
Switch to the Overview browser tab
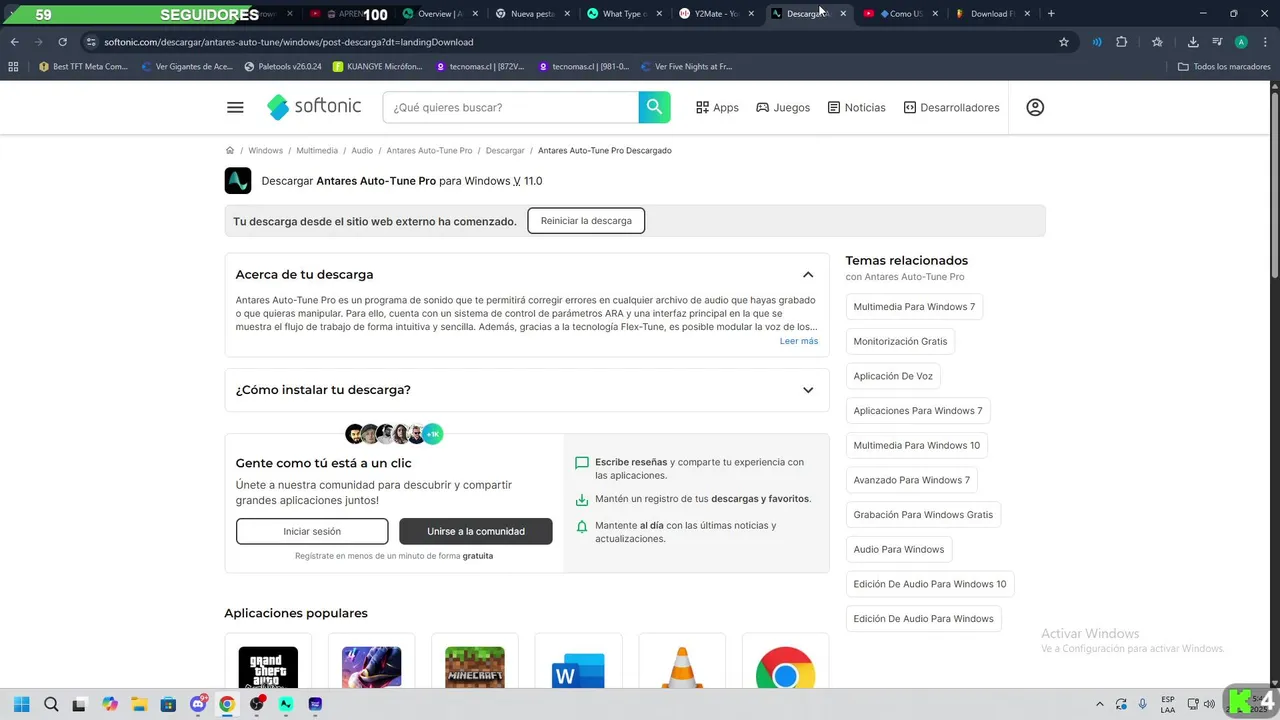pos(440,14)
